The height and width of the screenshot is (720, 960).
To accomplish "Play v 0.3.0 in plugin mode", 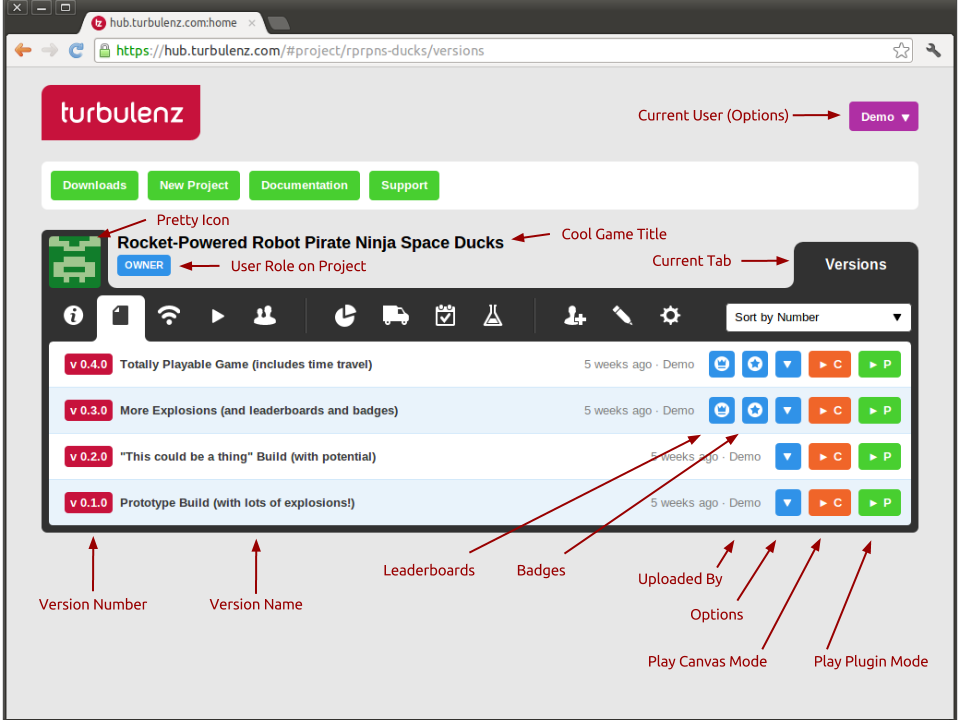I will (x=879, y=410).
